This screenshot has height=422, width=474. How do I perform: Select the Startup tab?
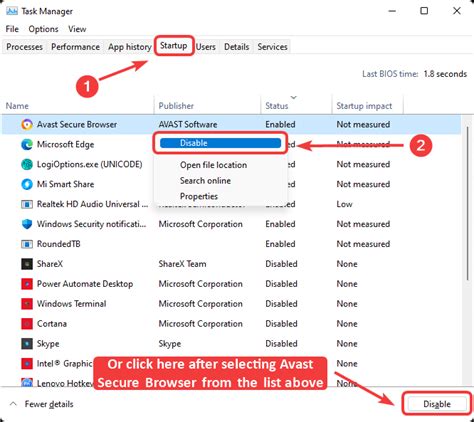click(173, 45)
